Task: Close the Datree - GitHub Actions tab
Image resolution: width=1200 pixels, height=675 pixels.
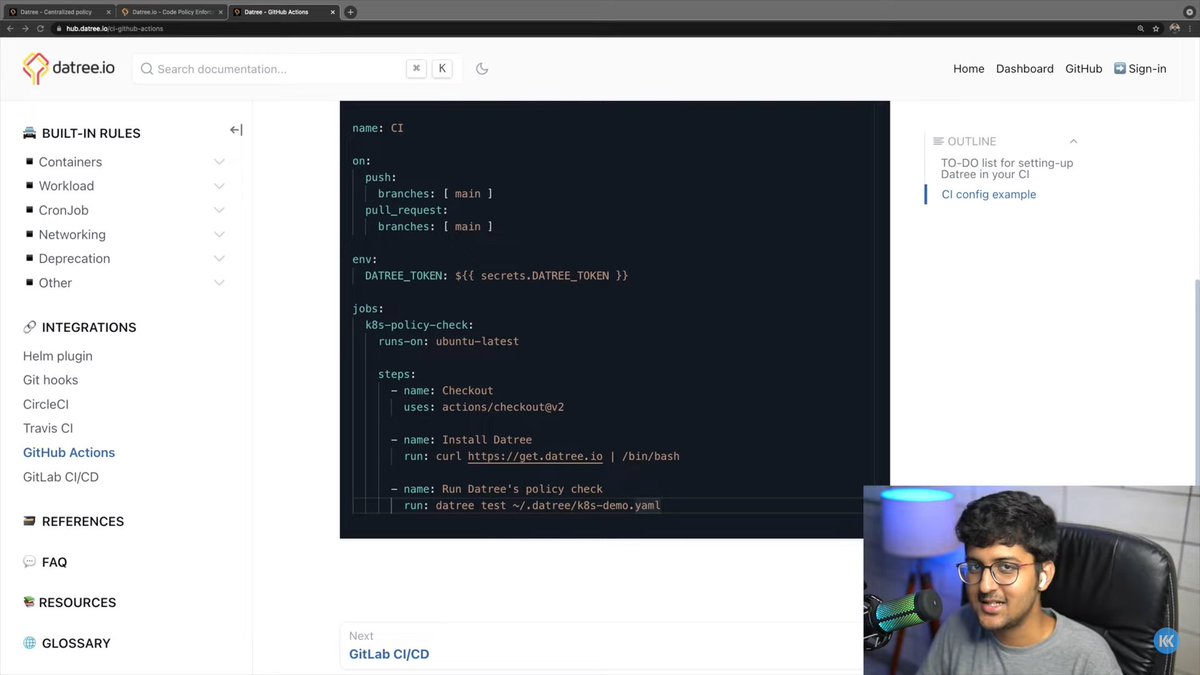Action: tap(334, 12)
